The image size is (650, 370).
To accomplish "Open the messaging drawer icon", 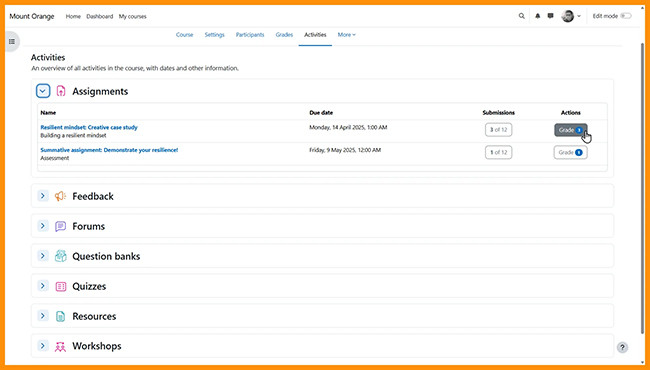I will point(551,16).
